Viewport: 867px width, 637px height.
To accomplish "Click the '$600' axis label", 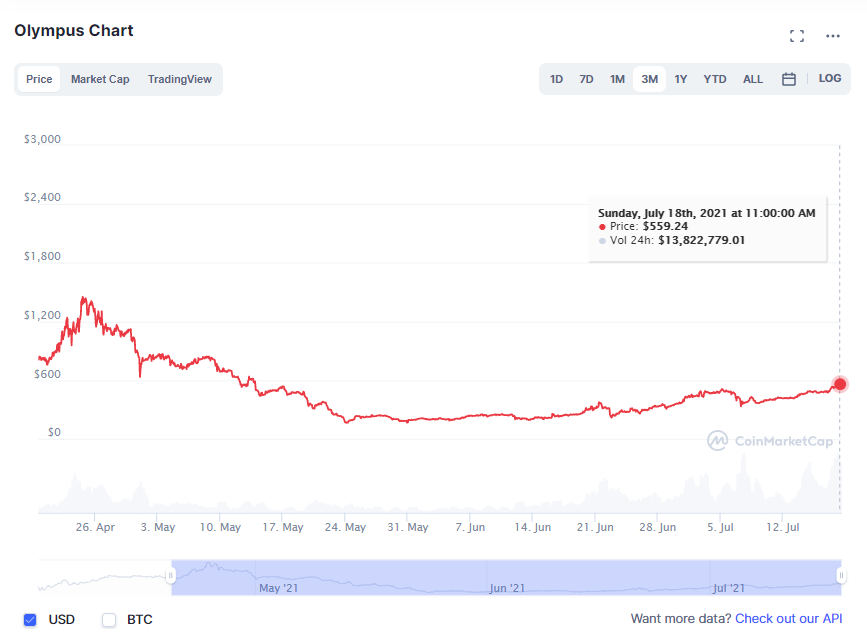I will (x=47, y=374).
